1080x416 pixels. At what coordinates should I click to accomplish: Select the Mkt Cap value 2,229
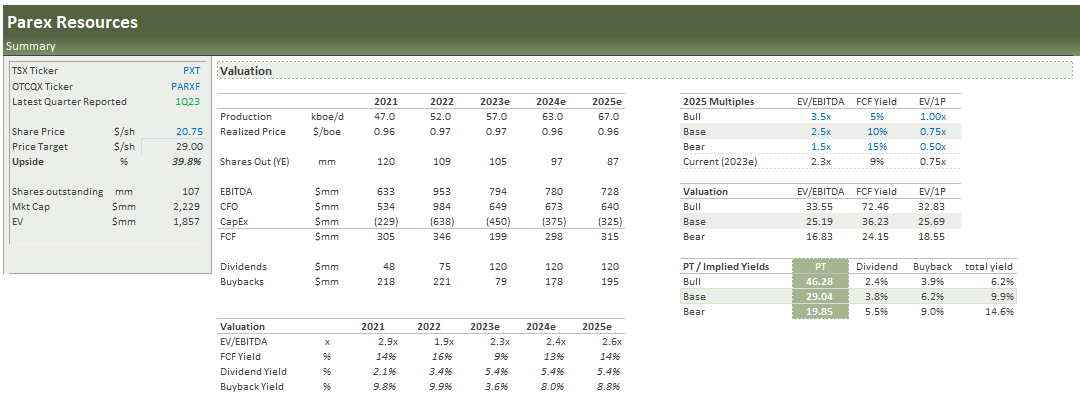189,207
